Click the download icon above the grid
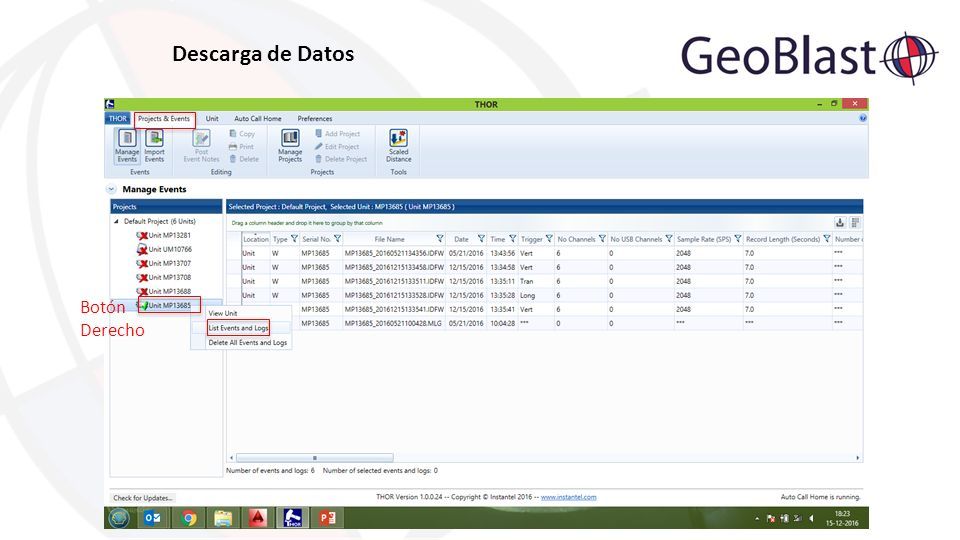 (x=840, y=222)
